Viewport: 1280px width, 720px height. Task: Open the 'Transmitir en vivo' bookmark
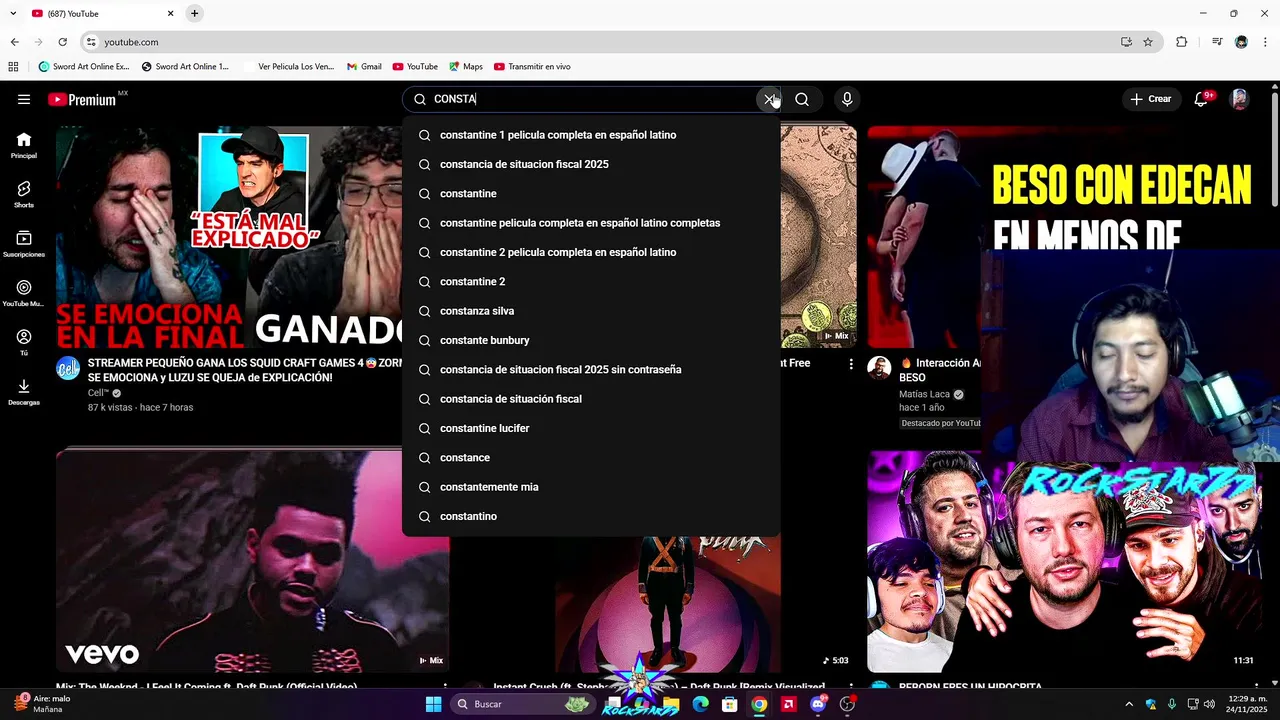point(532,67)
